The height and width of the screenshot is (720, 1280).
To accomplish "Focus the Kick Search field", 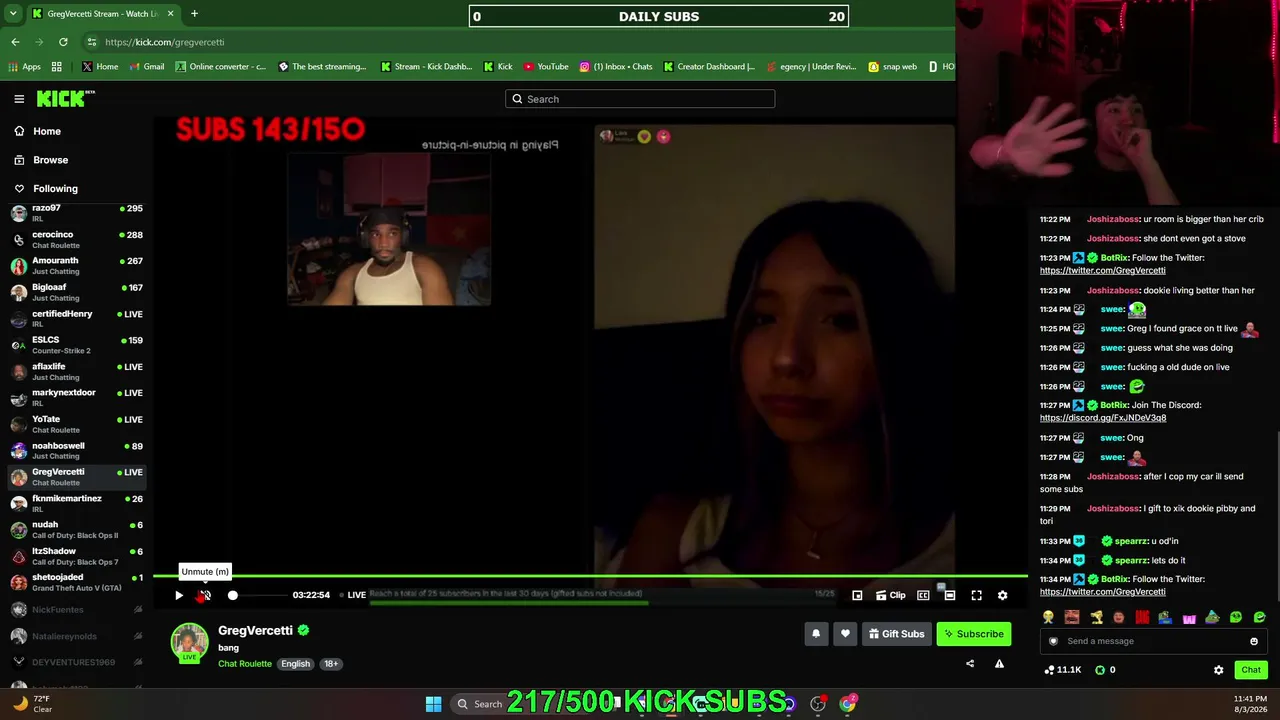I will (640, 99).
